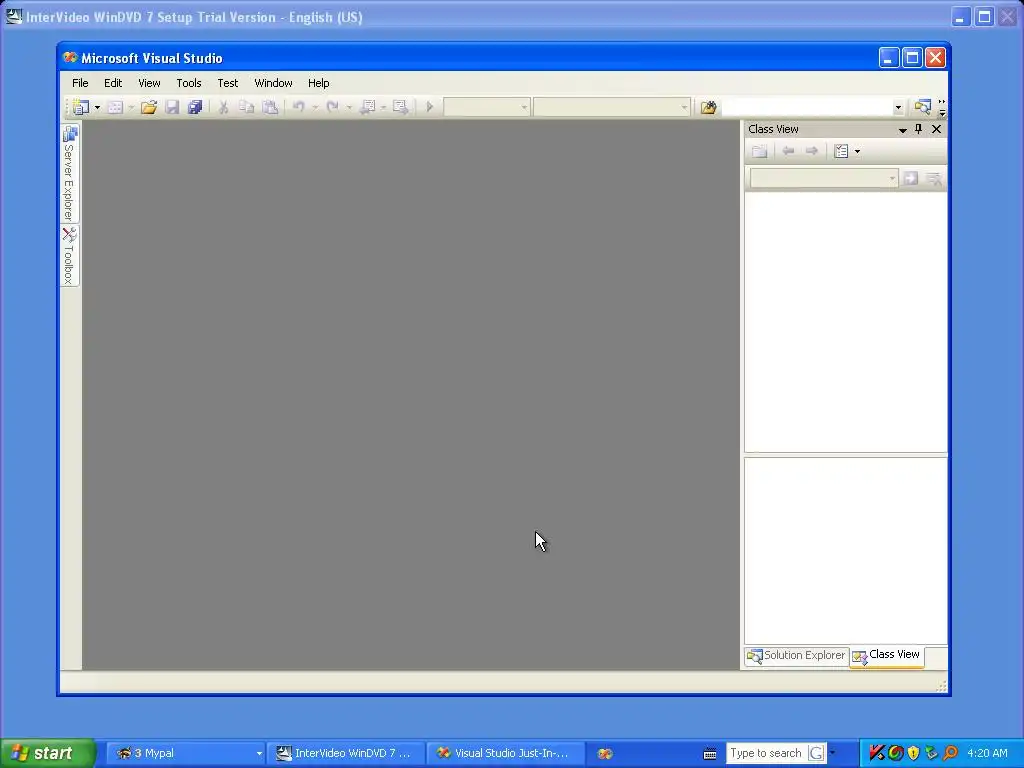Open the Solution Platforms combo box
Image resolution: width=1024 pixels, height=768 pixels.
[611, 107]
